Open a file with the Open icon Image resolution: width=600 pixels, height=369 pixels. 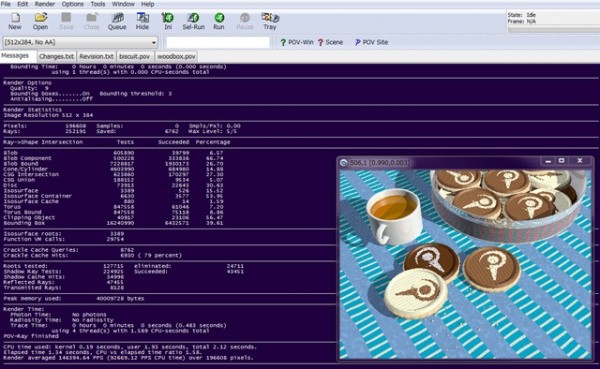(40, 21)
